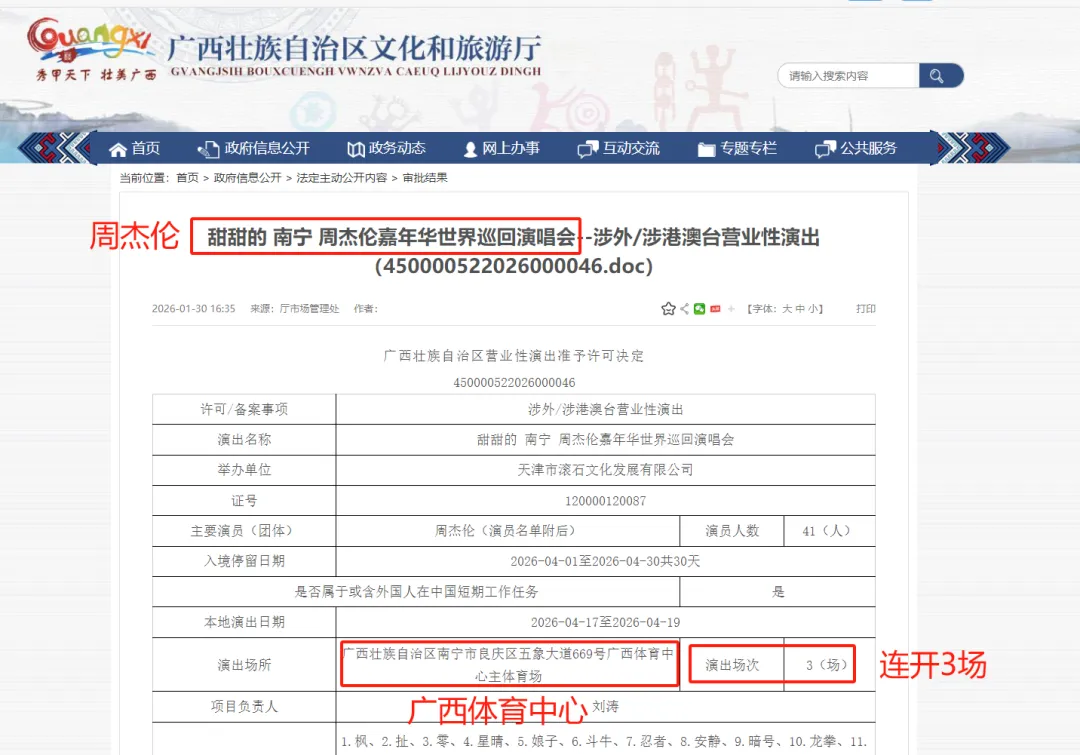Click the icon beside 公共服务
This screenshot has height=755, width=1080.
[825, 149]
